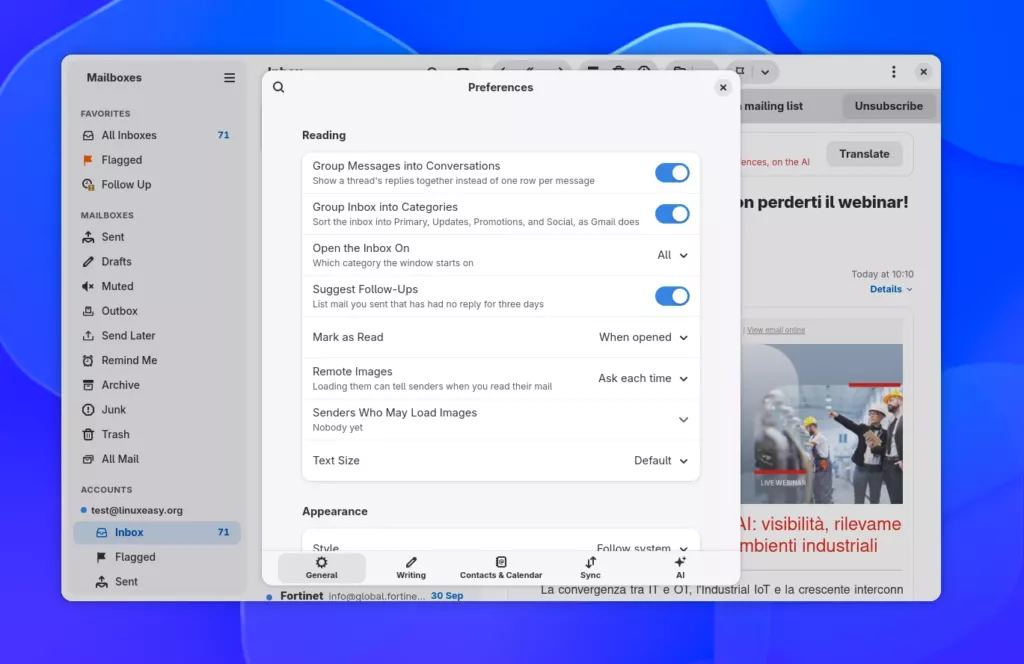Open the Outbox mailbox
The width and height of the screenshot is (1024, 664).
157,311
